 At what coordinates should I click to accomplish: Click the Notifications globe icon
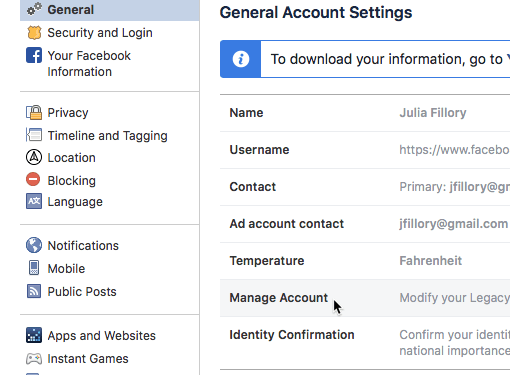point(34,245)
